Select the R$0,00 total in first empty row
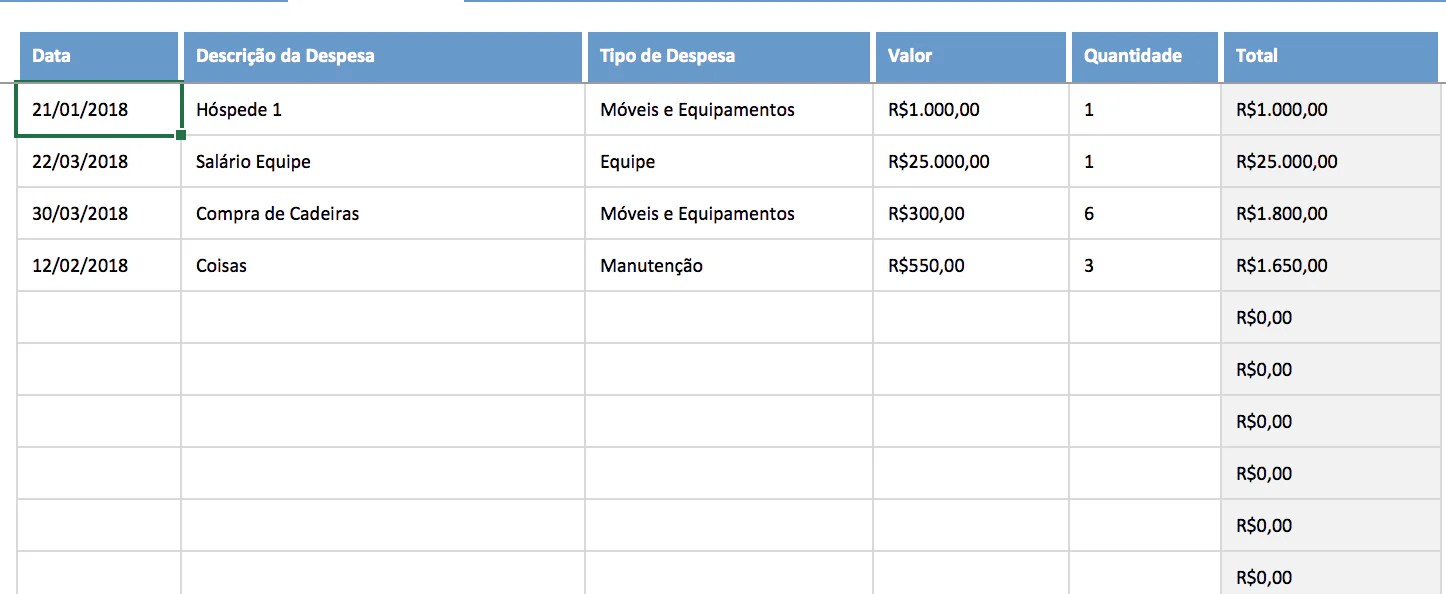This screenshot has height=594, width=1446. click(1330, 317)
